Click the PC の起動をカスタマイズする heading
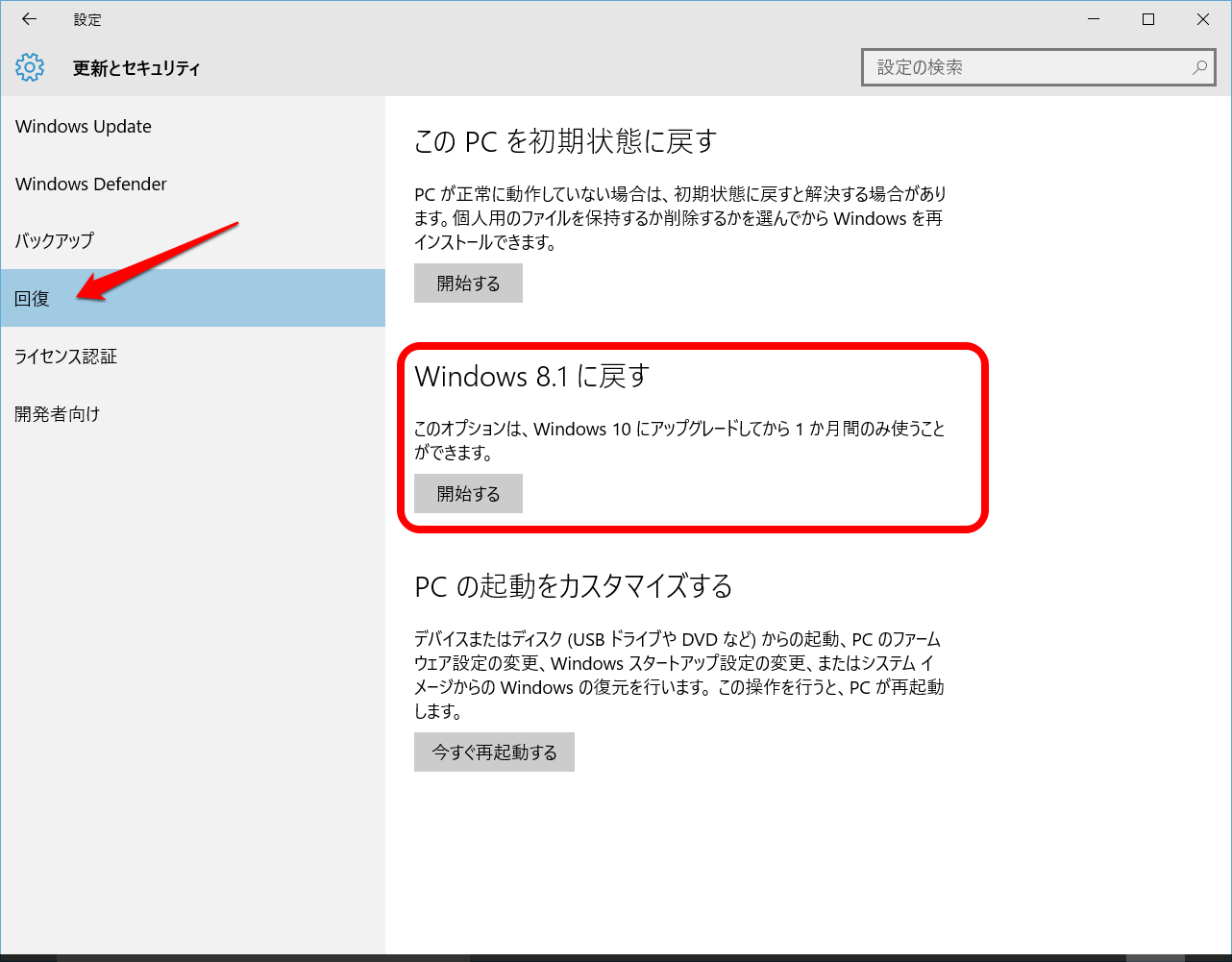The height and width of the screenshot is (962, 1232). pos(574,586)
